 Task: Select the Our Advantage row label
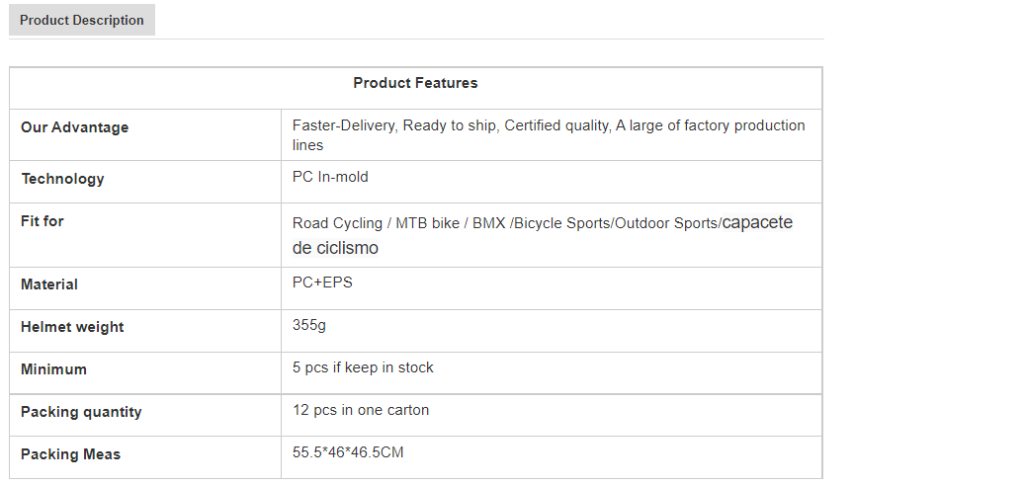(74, 127)
